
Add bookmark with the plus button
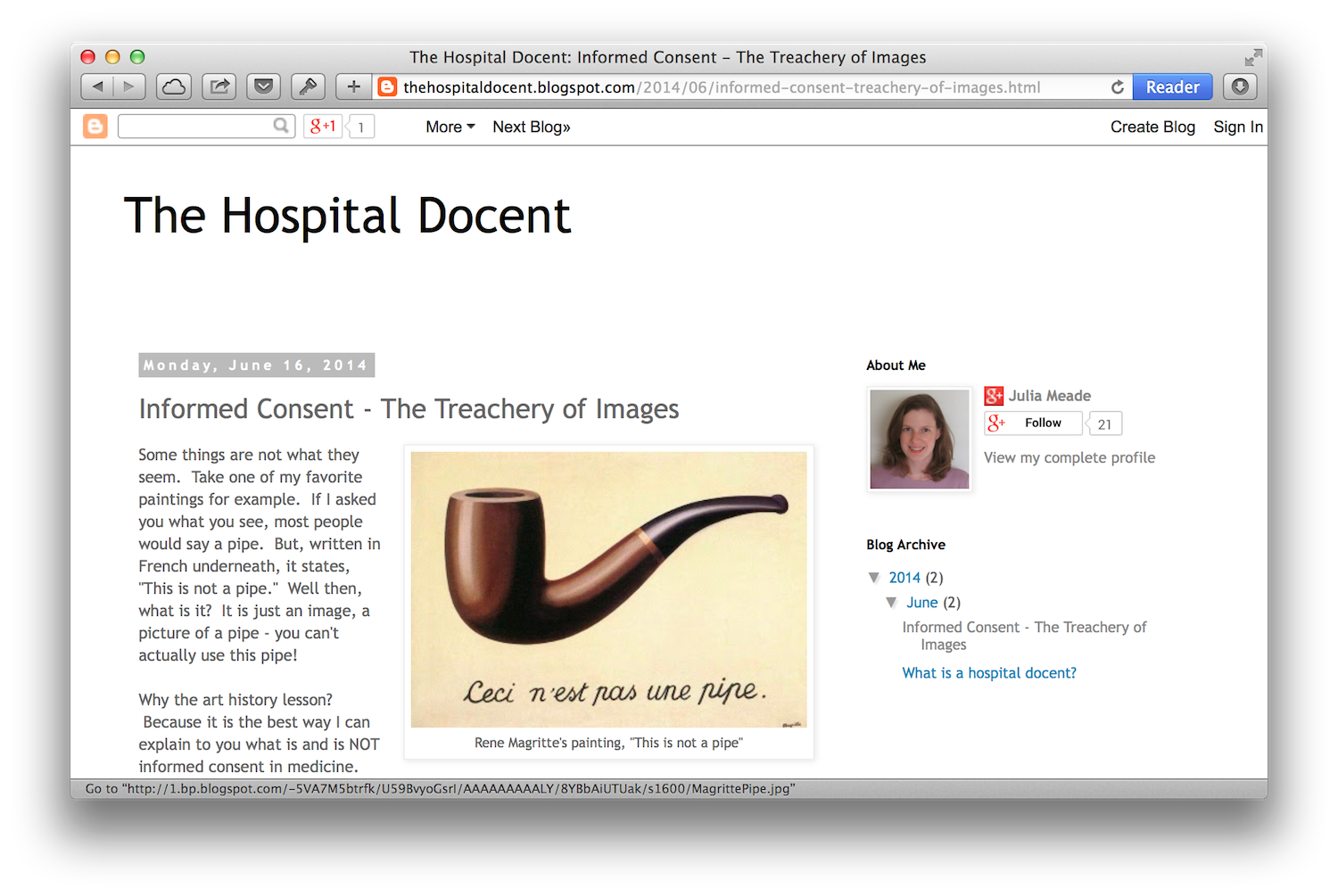354,86
